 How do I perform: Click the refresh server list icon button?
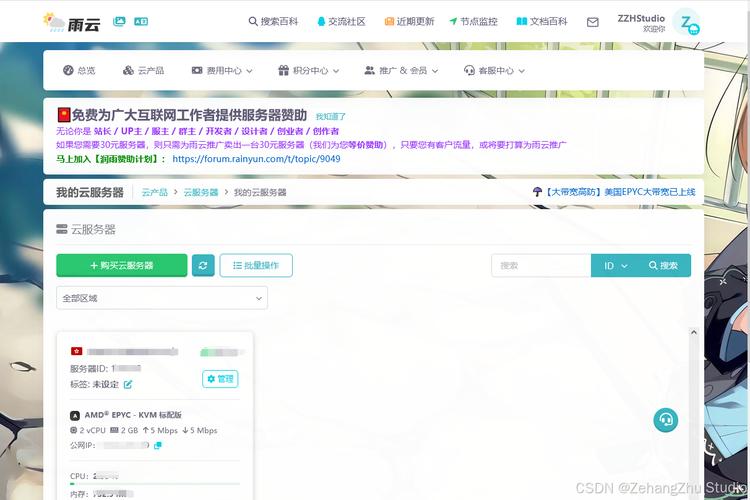[203, 265]
